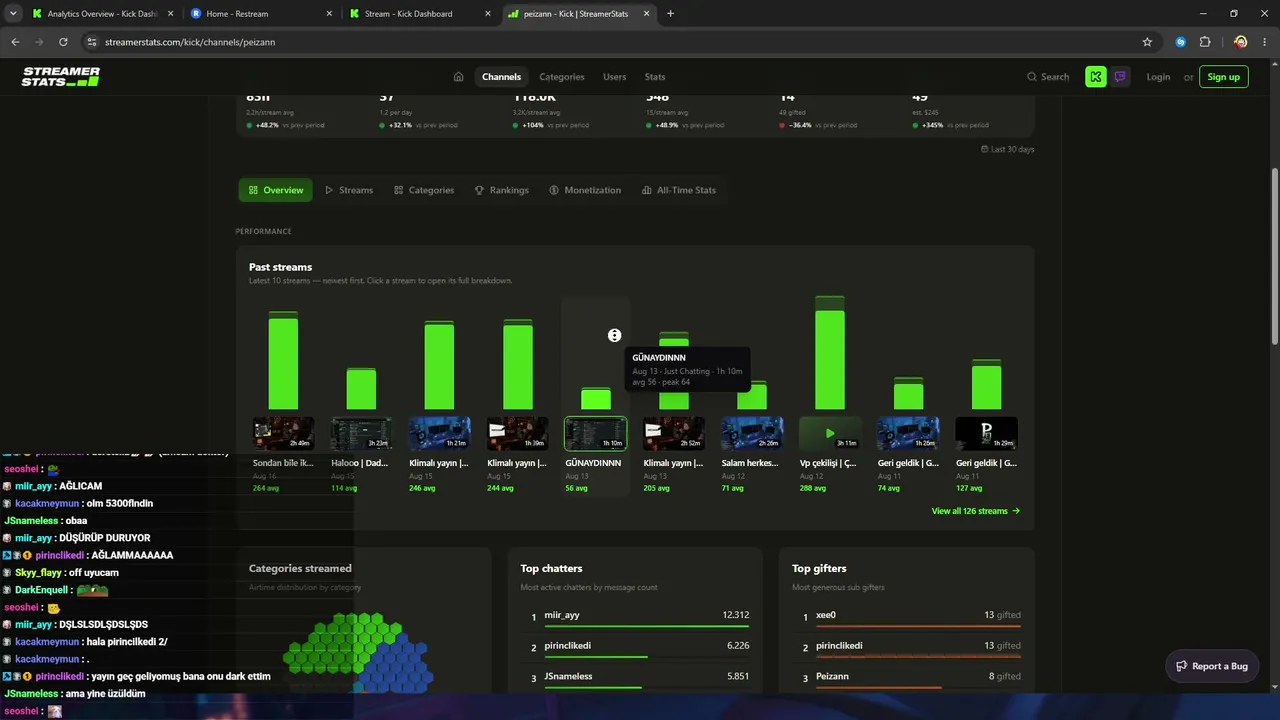1280x720 pixels.
Task: Open the site Search
Action: [1048, 77]
